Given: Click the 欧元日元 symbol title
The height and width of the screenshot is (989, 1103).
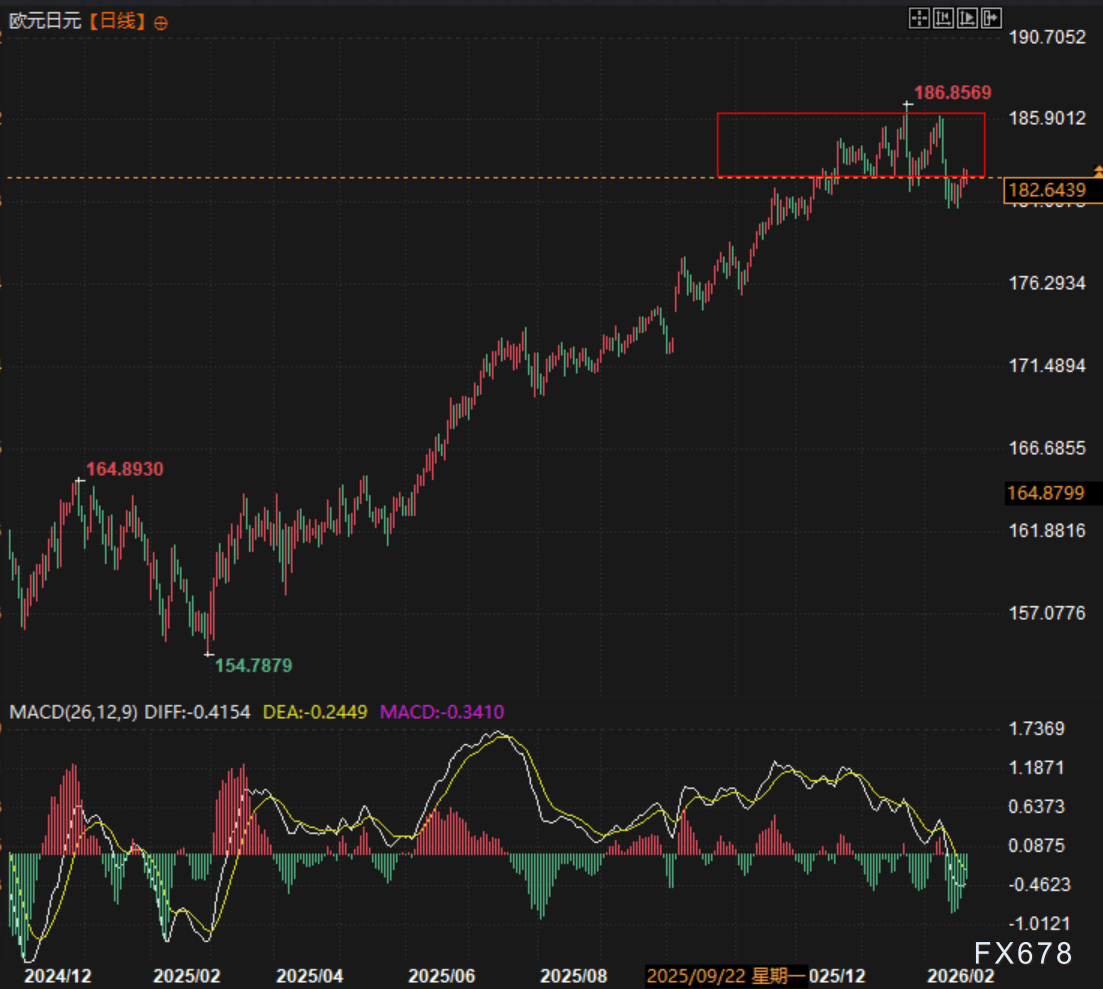Looking at the screenshot, I should click(x=42, y=21).
